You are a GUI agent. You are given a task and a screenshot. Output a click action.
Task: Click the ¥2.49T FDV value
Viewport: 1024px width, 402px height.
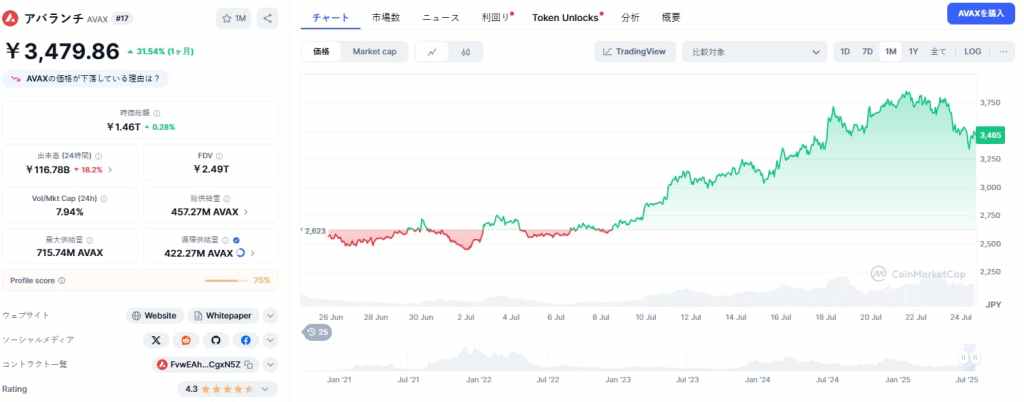pyautogui.click(x=211, y=170)
